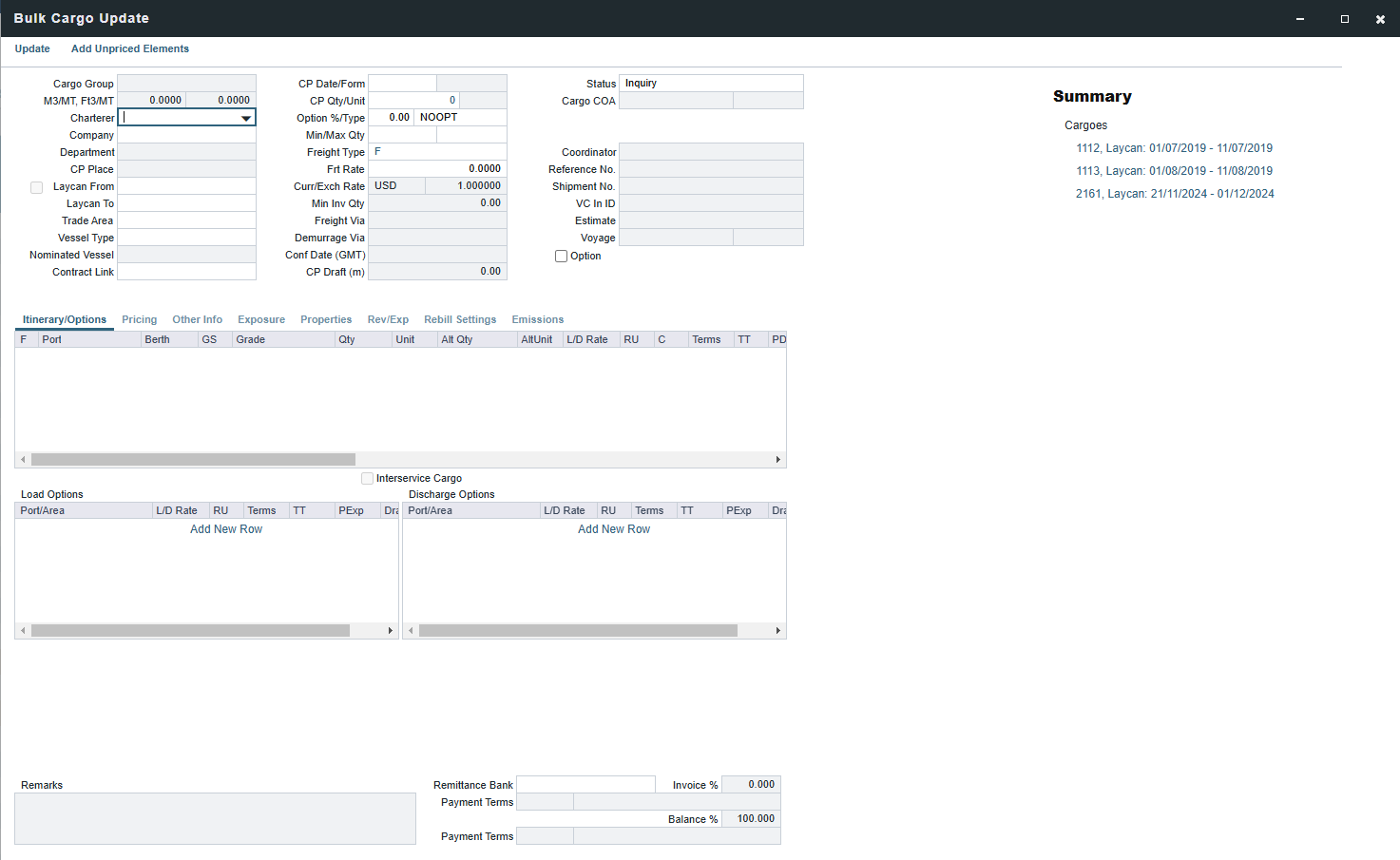Click Add New Row in Load Options

click(x=226, y=529)
